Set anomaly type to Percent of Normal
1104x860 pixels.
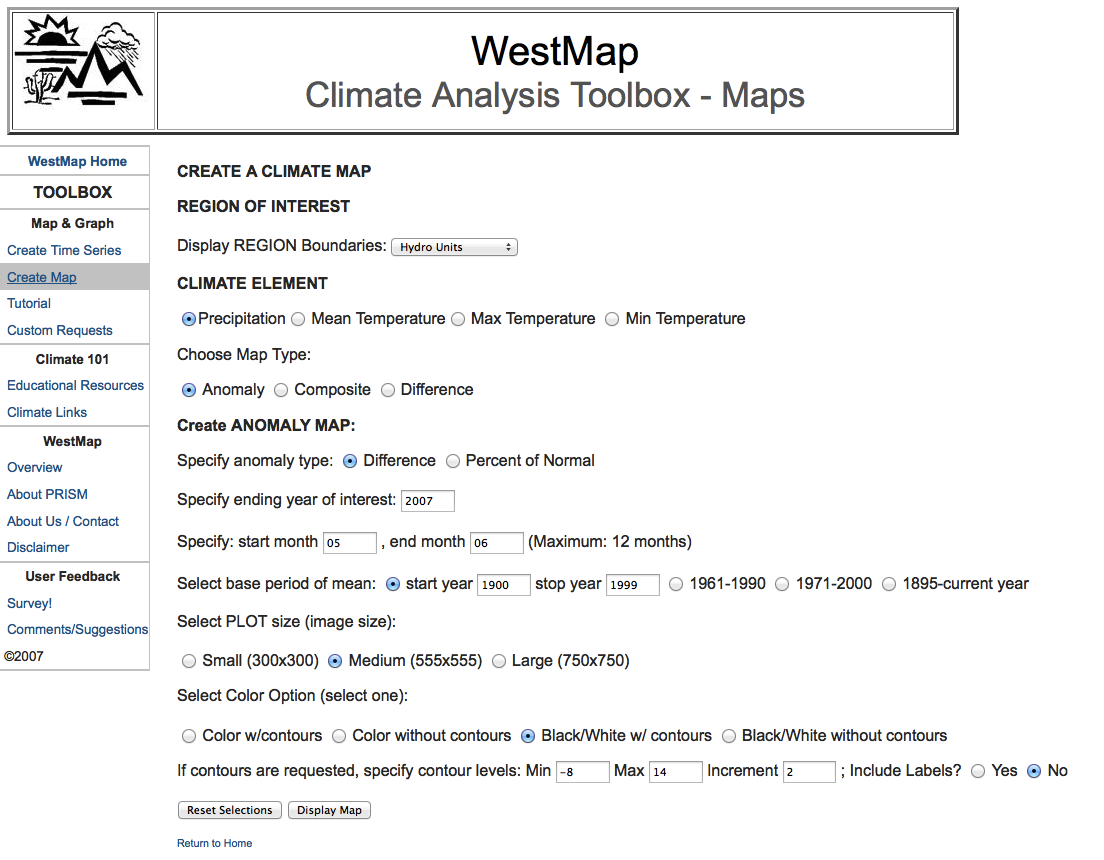[453, 461]
